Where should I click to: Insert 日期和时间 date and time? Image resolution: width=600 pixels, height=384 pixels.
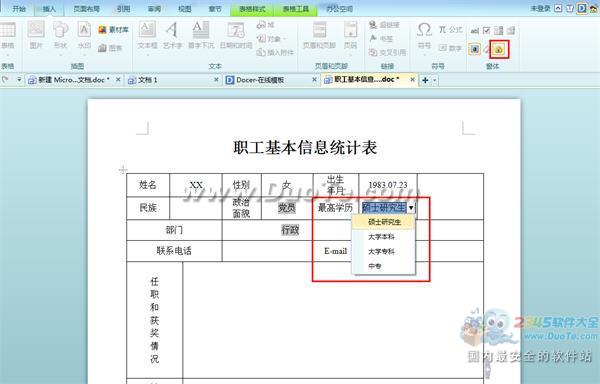pos(236,35)
